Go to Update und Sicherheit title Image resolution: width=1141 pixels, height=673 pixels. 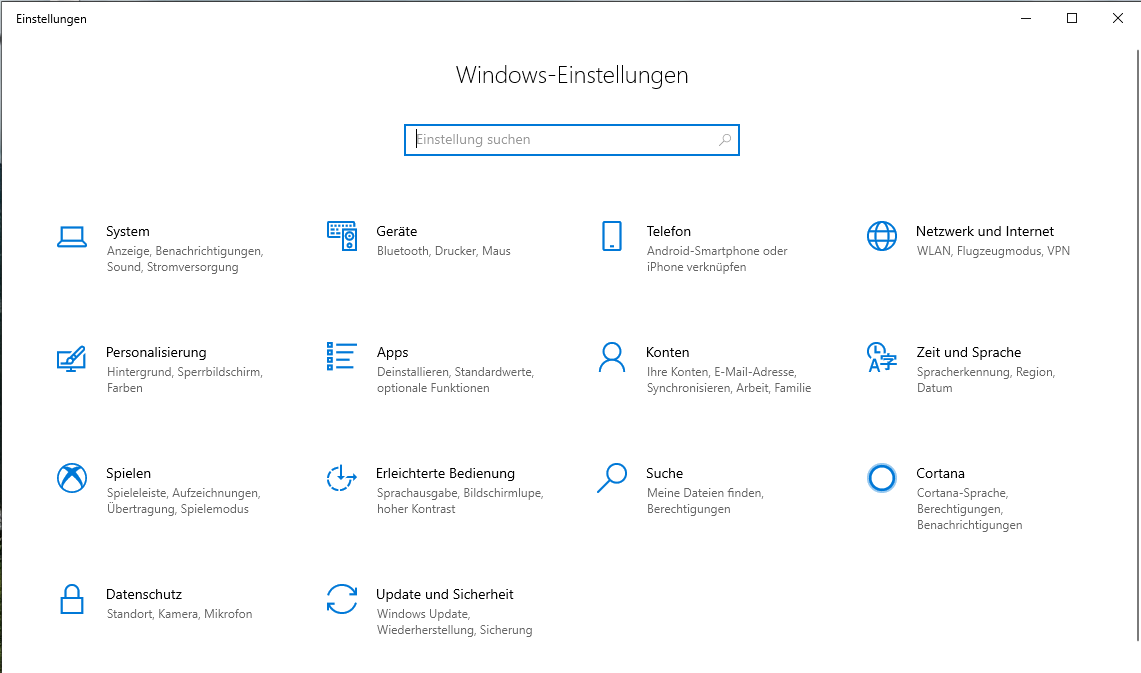pos(445,594)
